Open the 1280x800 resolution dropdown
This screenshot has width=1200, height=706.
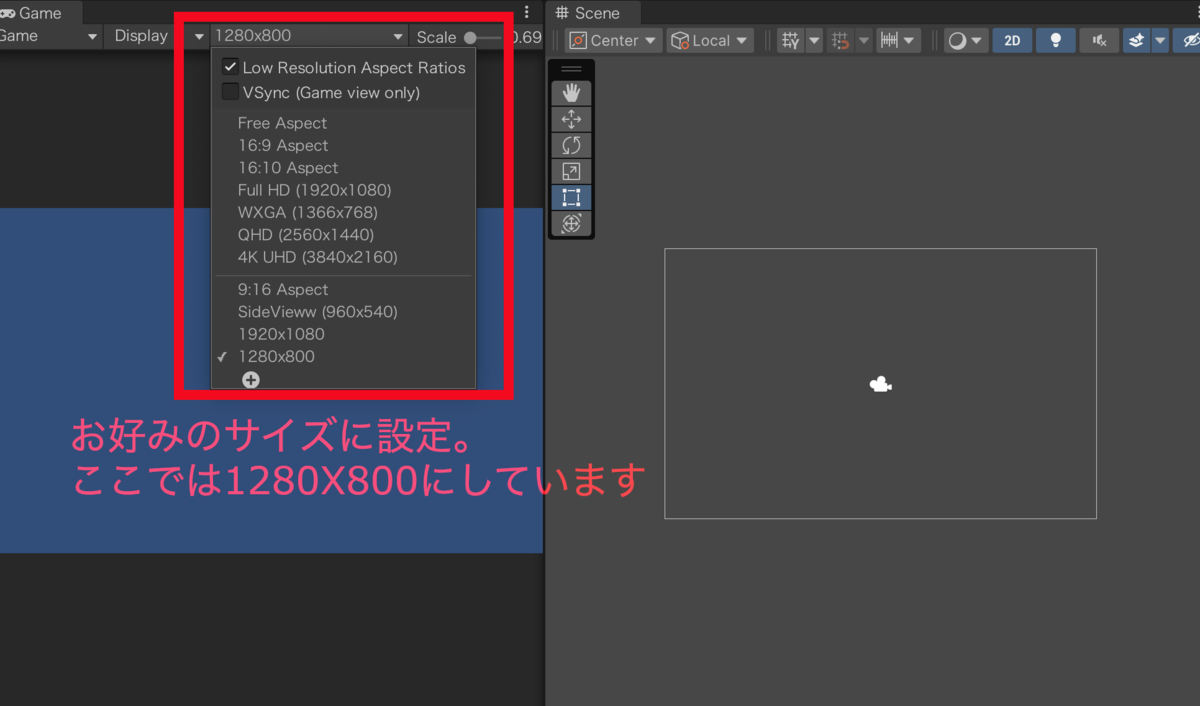309,36
